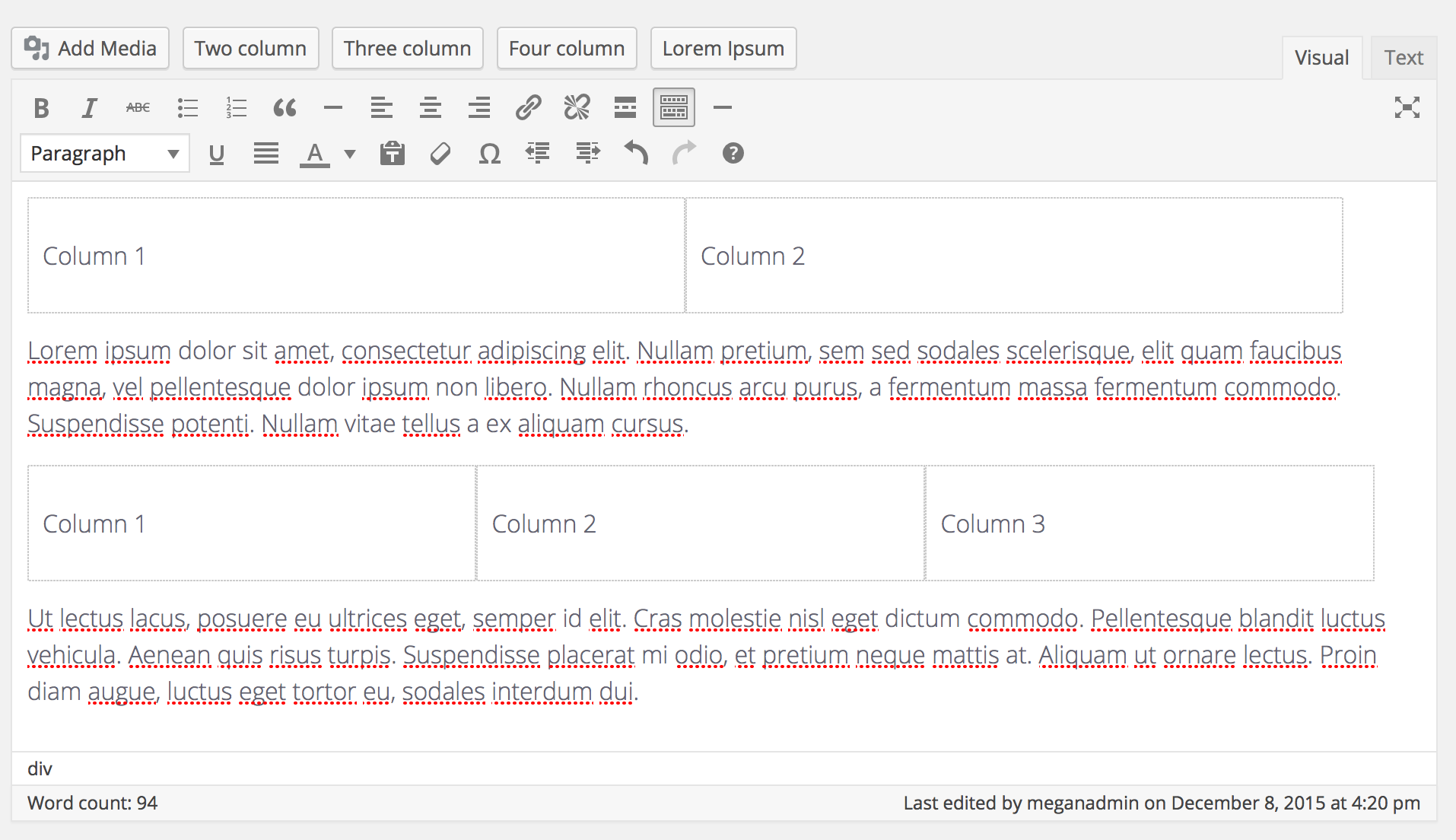
Task: Toggle strikethrough formatting
Action: [138, 108]
